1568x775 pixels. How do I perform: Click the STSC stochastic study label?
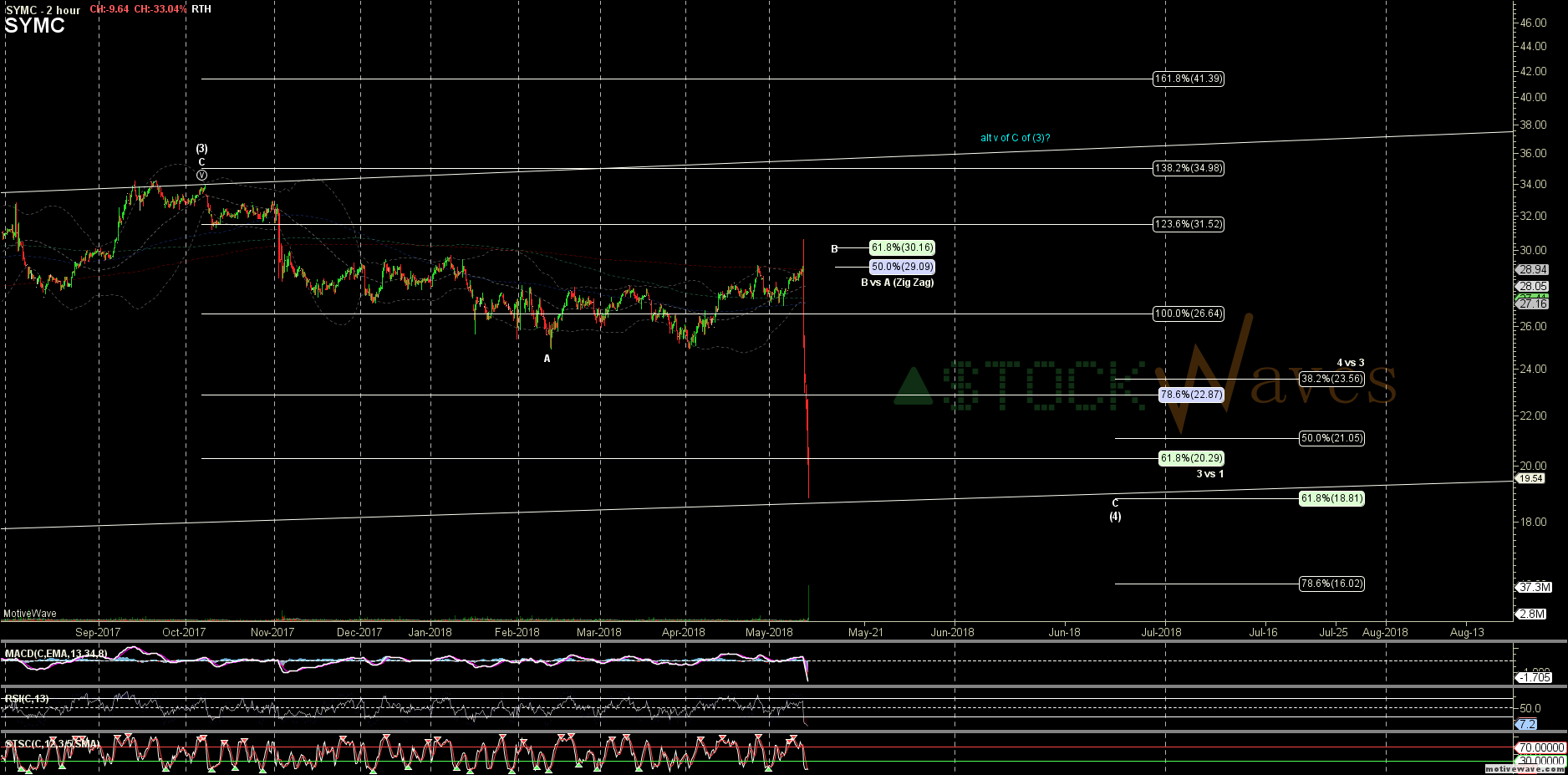53,744
